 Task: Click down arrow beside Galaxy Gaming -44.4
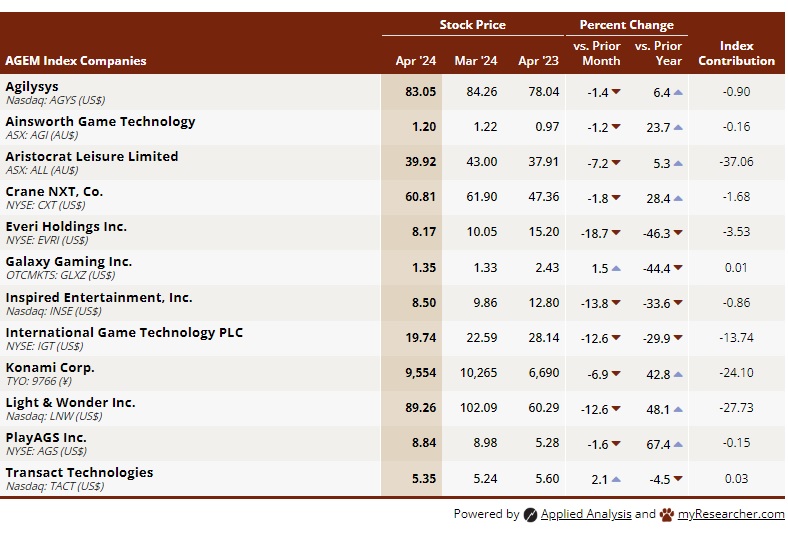pyautogui.click(x=678, y=268)
